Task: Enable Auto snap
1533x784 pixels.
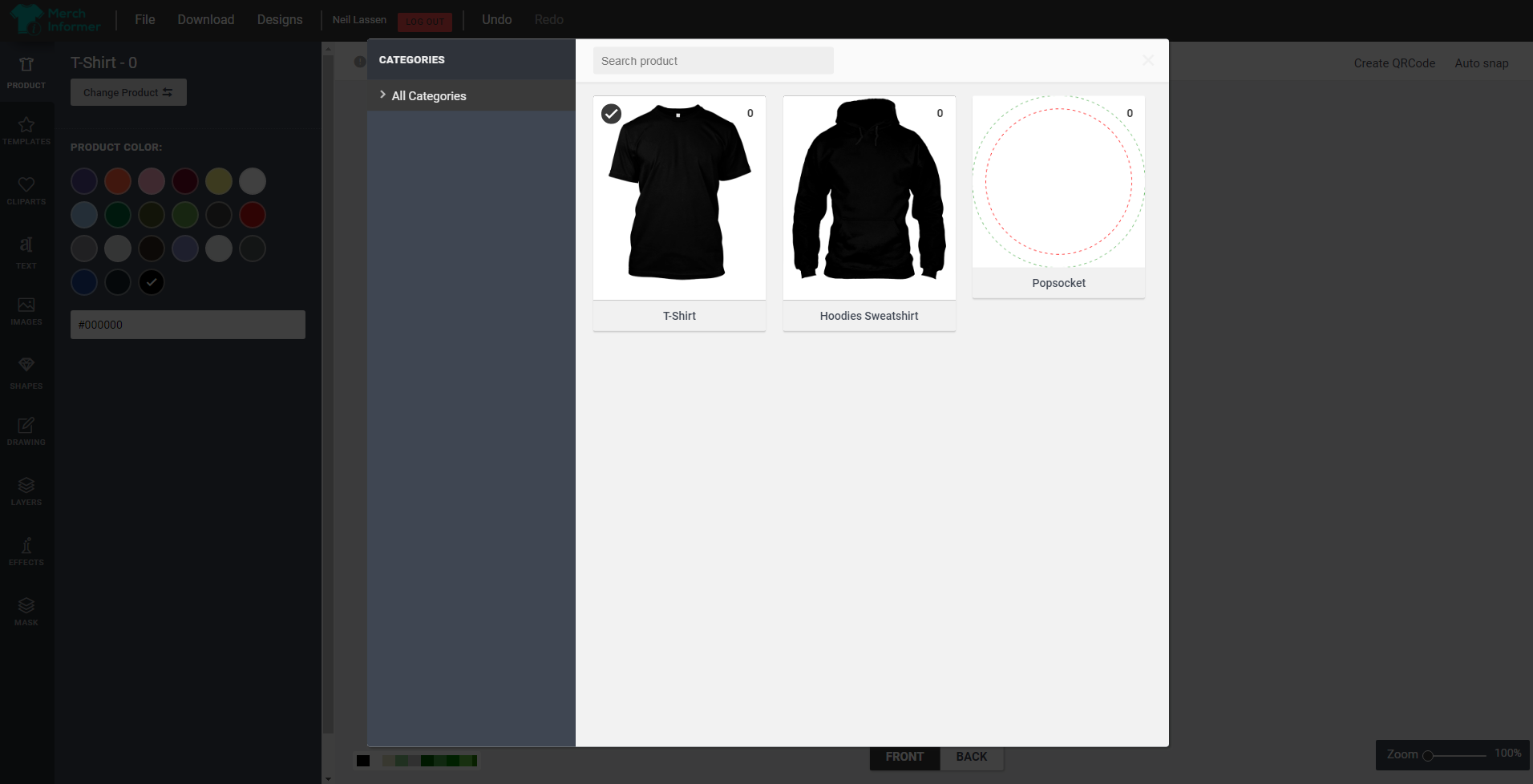Action: [1481, 63]
